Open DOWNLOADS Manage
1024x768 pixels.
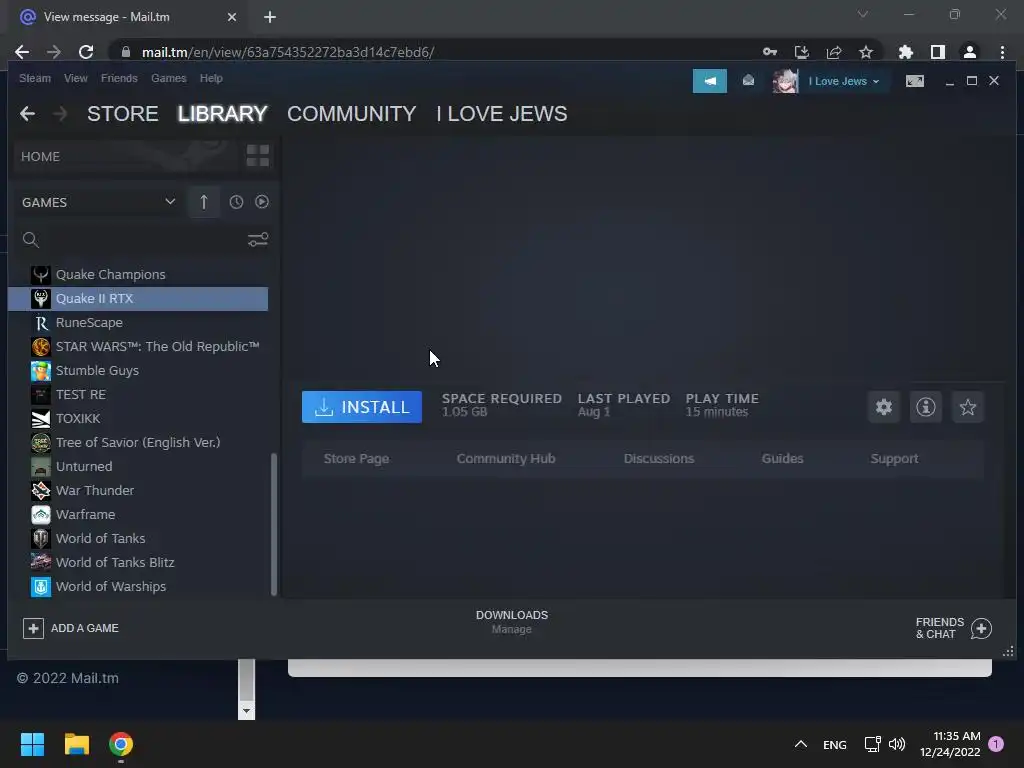click(x=512, y=622)
